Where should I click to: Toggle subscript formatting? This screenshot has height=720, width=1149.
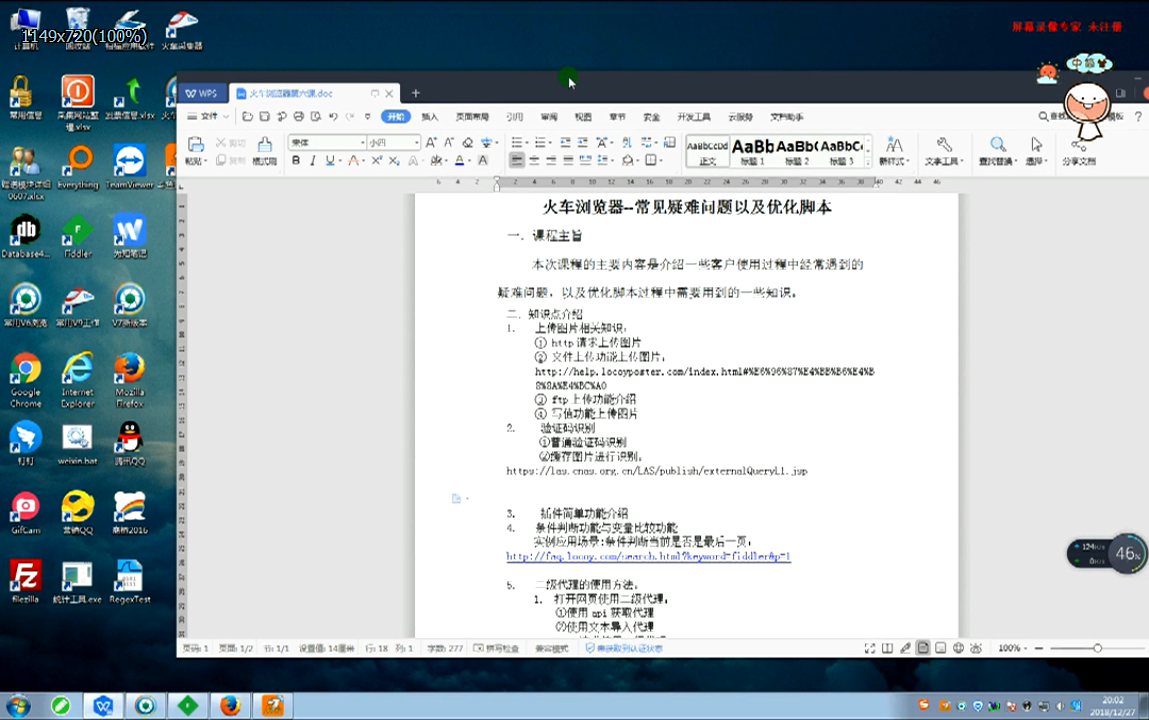pos(394,160)
